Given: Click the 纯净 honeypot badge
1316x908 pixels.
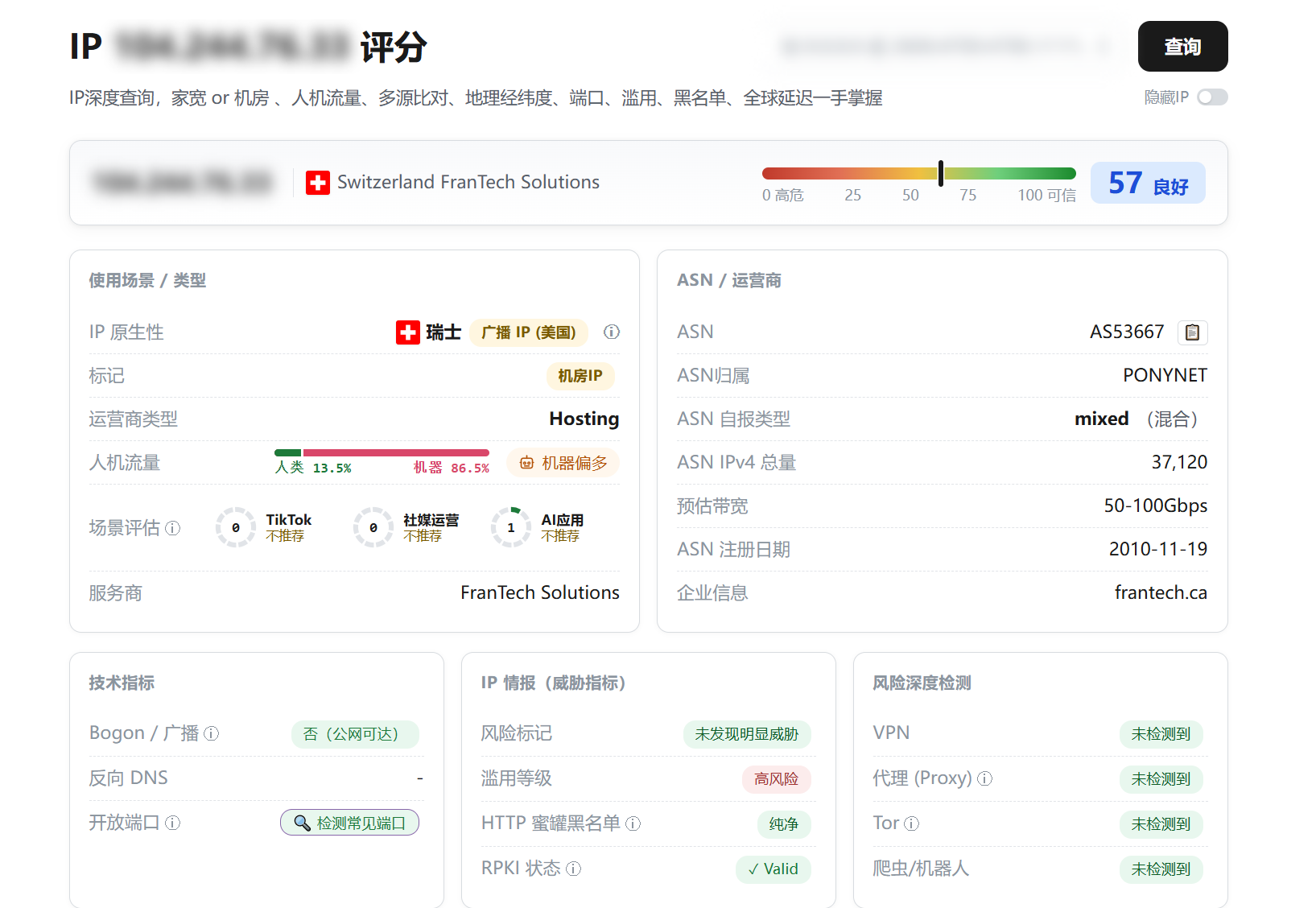Looking at the screenshot, I should point(784,824).
